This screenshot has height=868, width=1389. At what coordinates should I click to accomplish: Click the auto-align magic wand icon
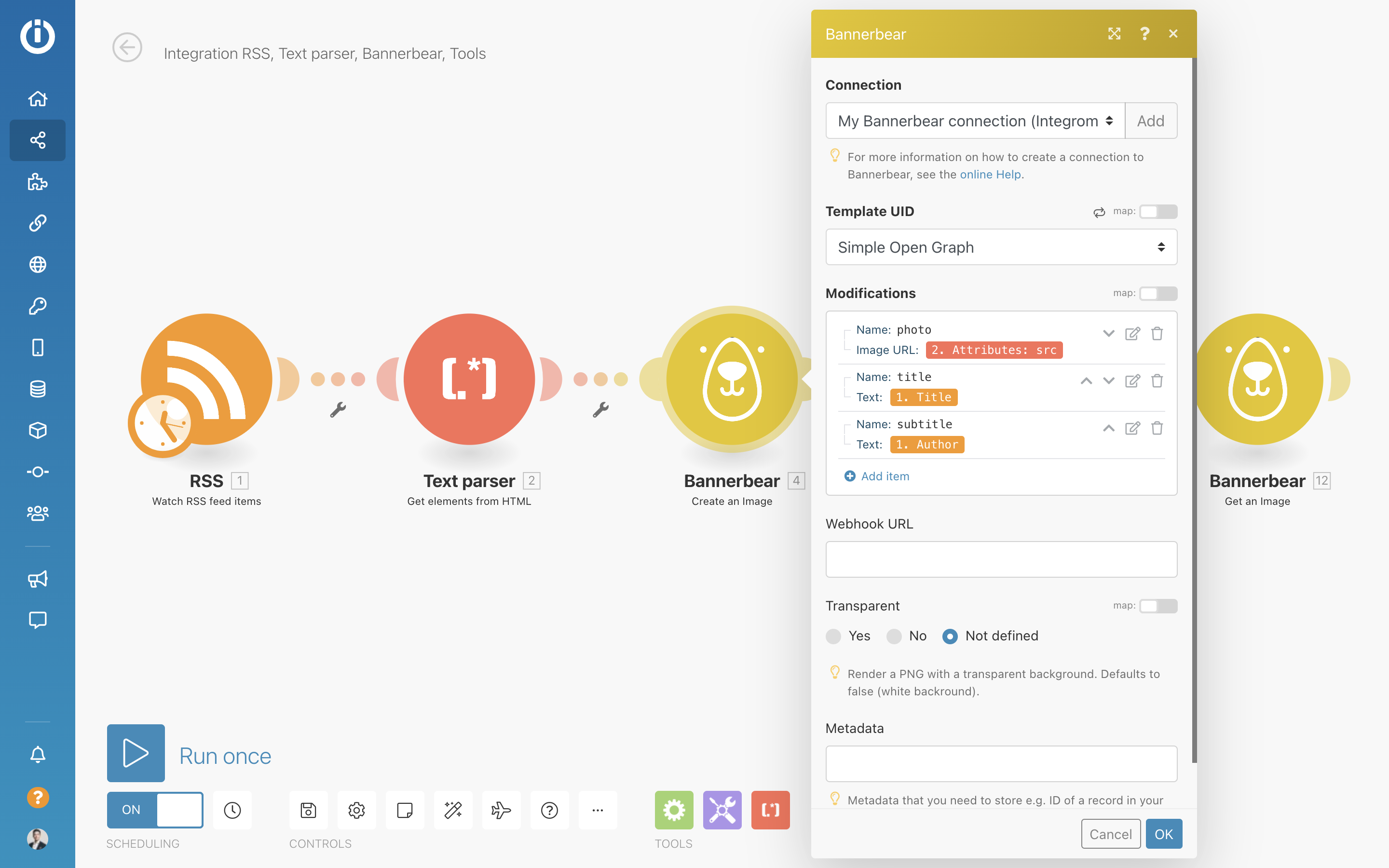[x=453, y=810]
